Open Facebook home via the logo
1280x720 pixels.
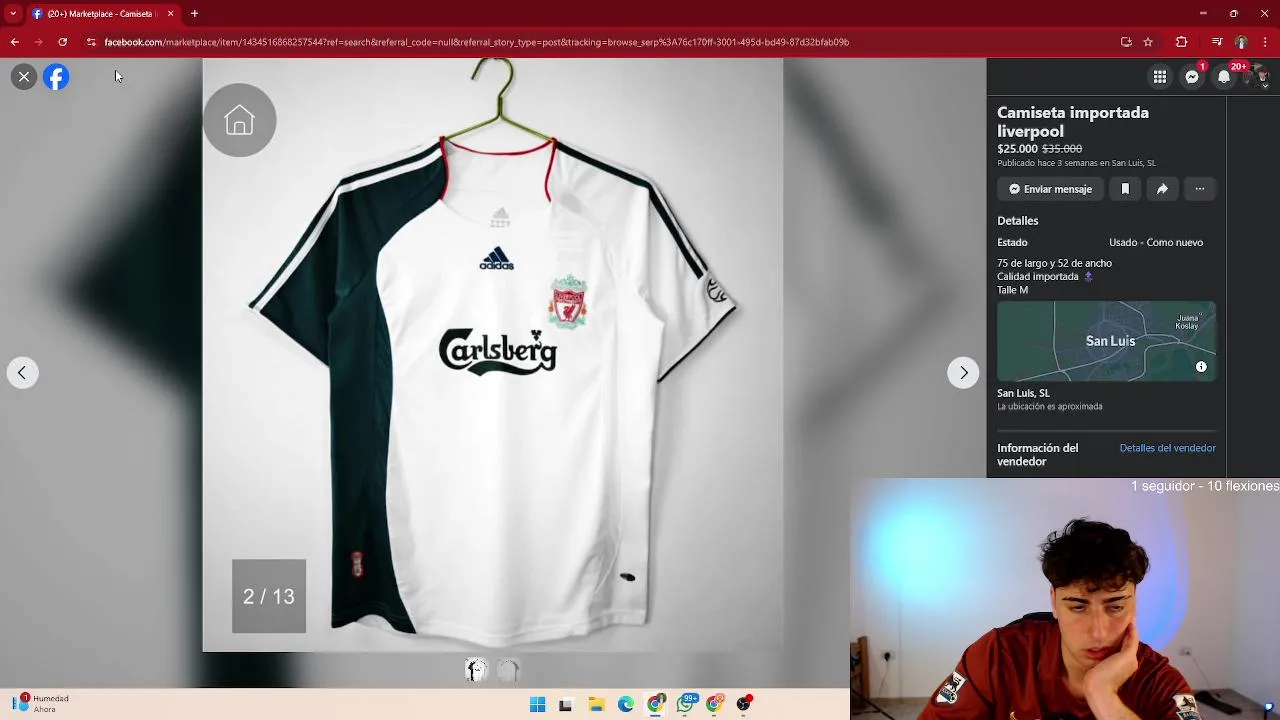point(56,77)
